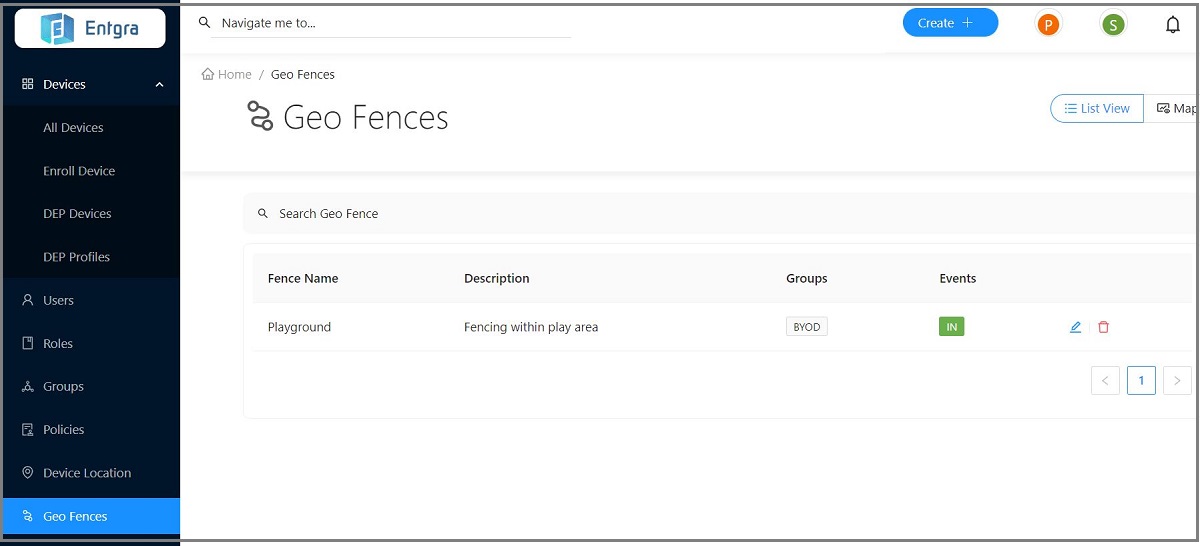Viewport: 1200px width, 546px height.
Task: Click the orange P avatar icon
Action: pyautogui.click(x=1047, y=25)
